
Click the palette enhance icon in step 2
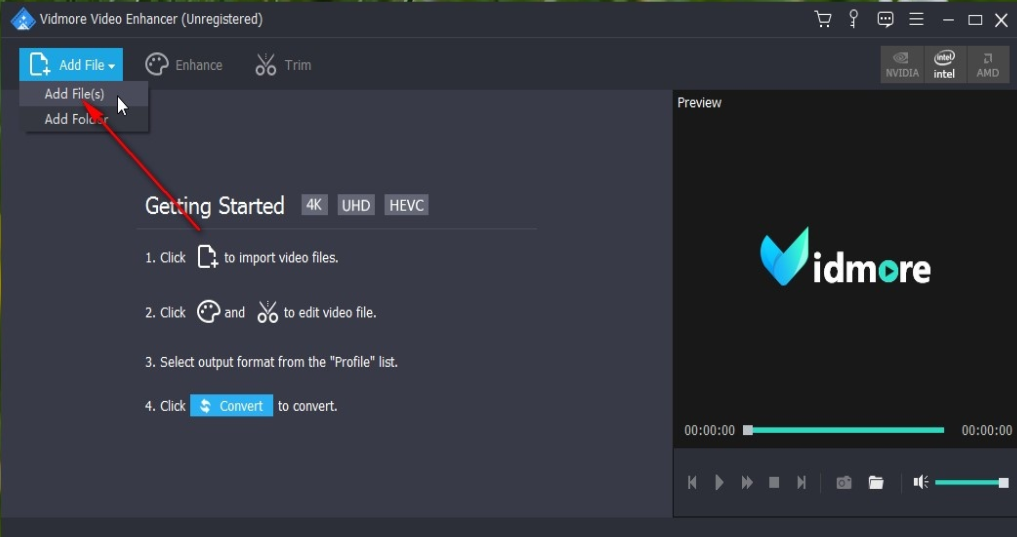(208, 312)
